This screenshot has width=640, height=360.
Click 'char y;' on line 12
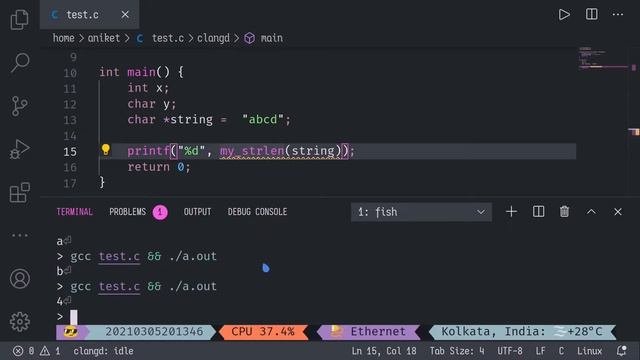pyautogui.click(x=151, y=104)
